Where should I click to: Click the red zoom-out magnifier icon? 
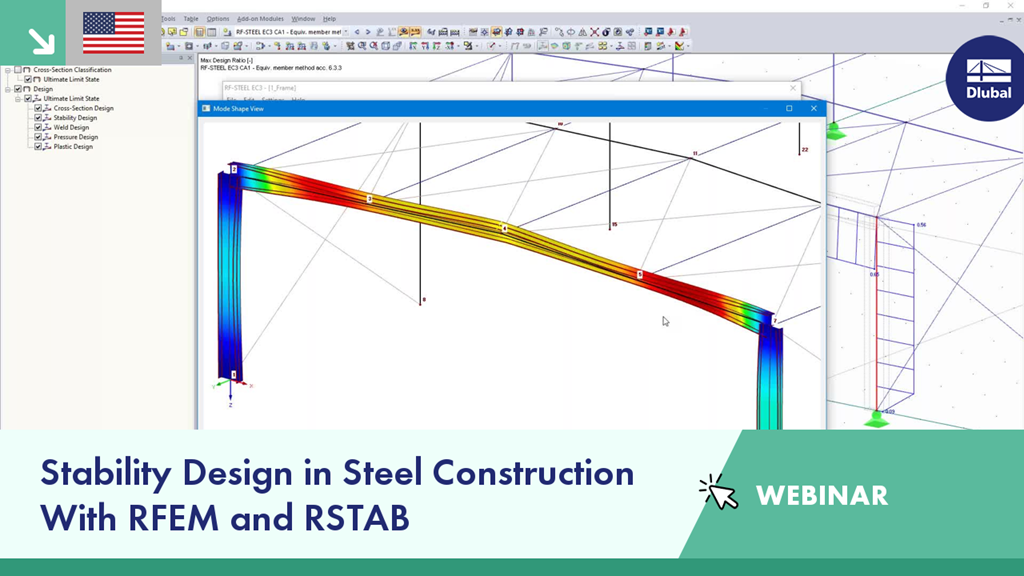pos(374,46)
